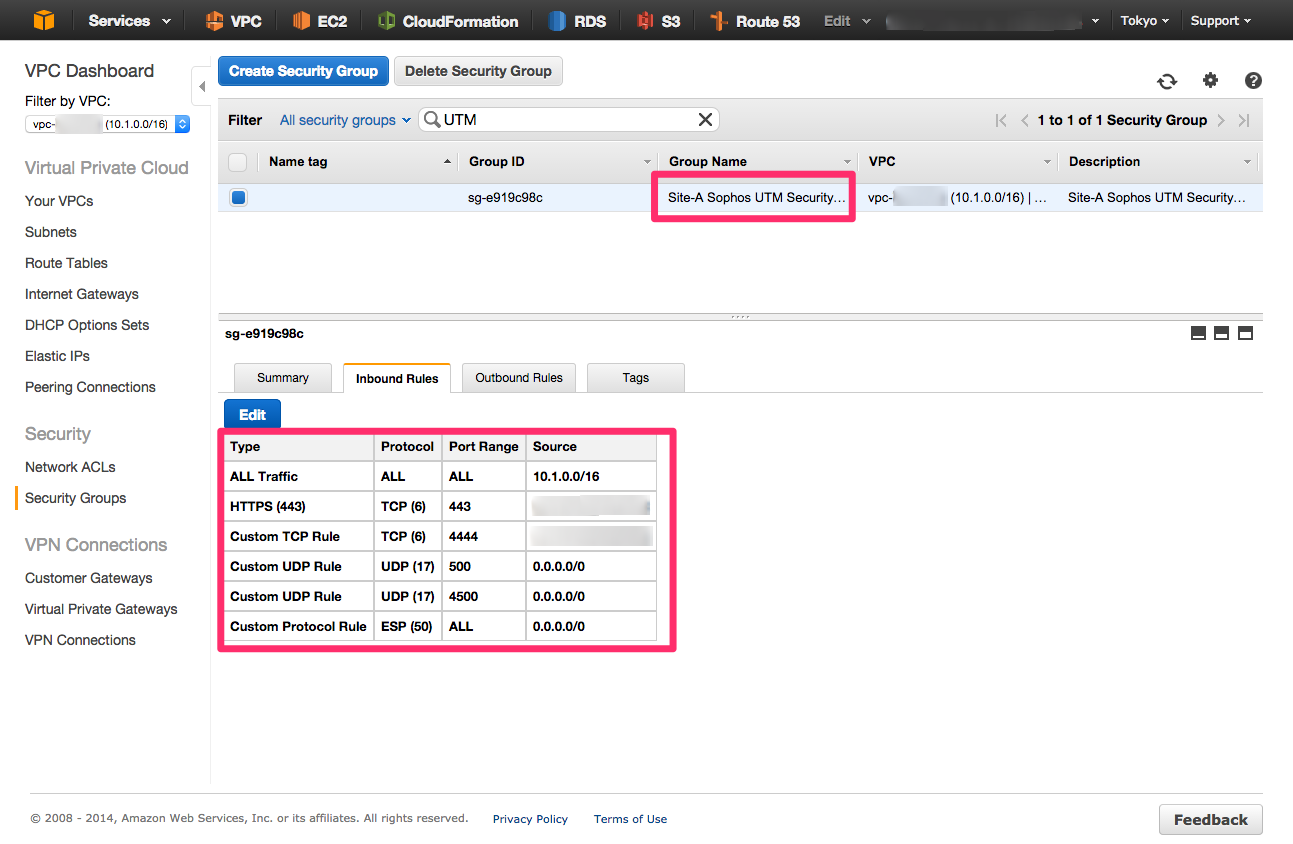
Task: Open Peering Connections in sidebar
Action: point(90,387)
